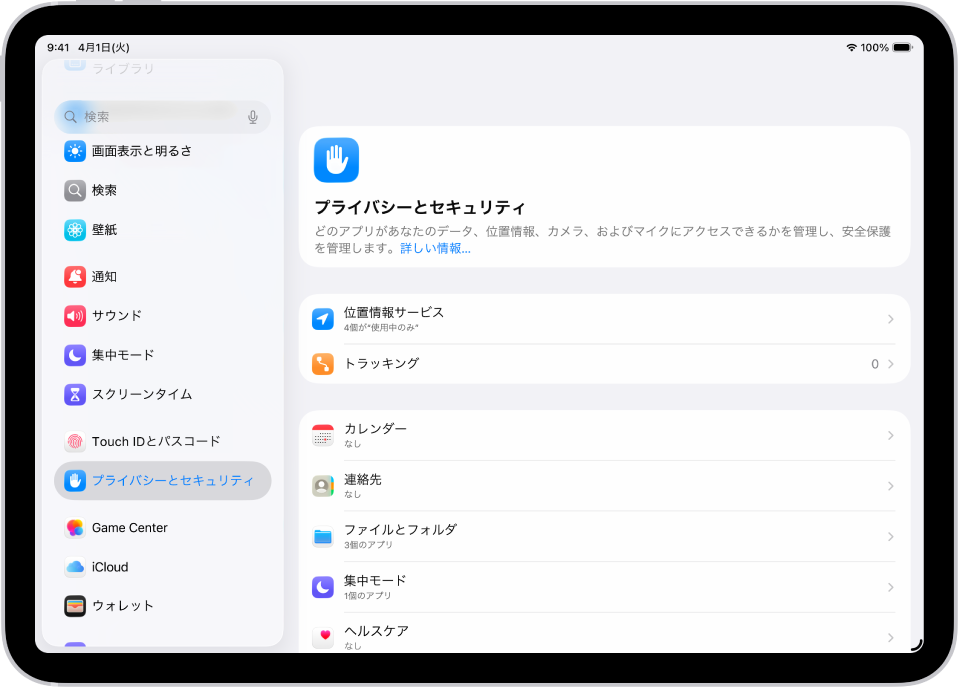Tap the Touch ID fingerprint icon
This screenshot has width=960, height=692.
[74, 441]
